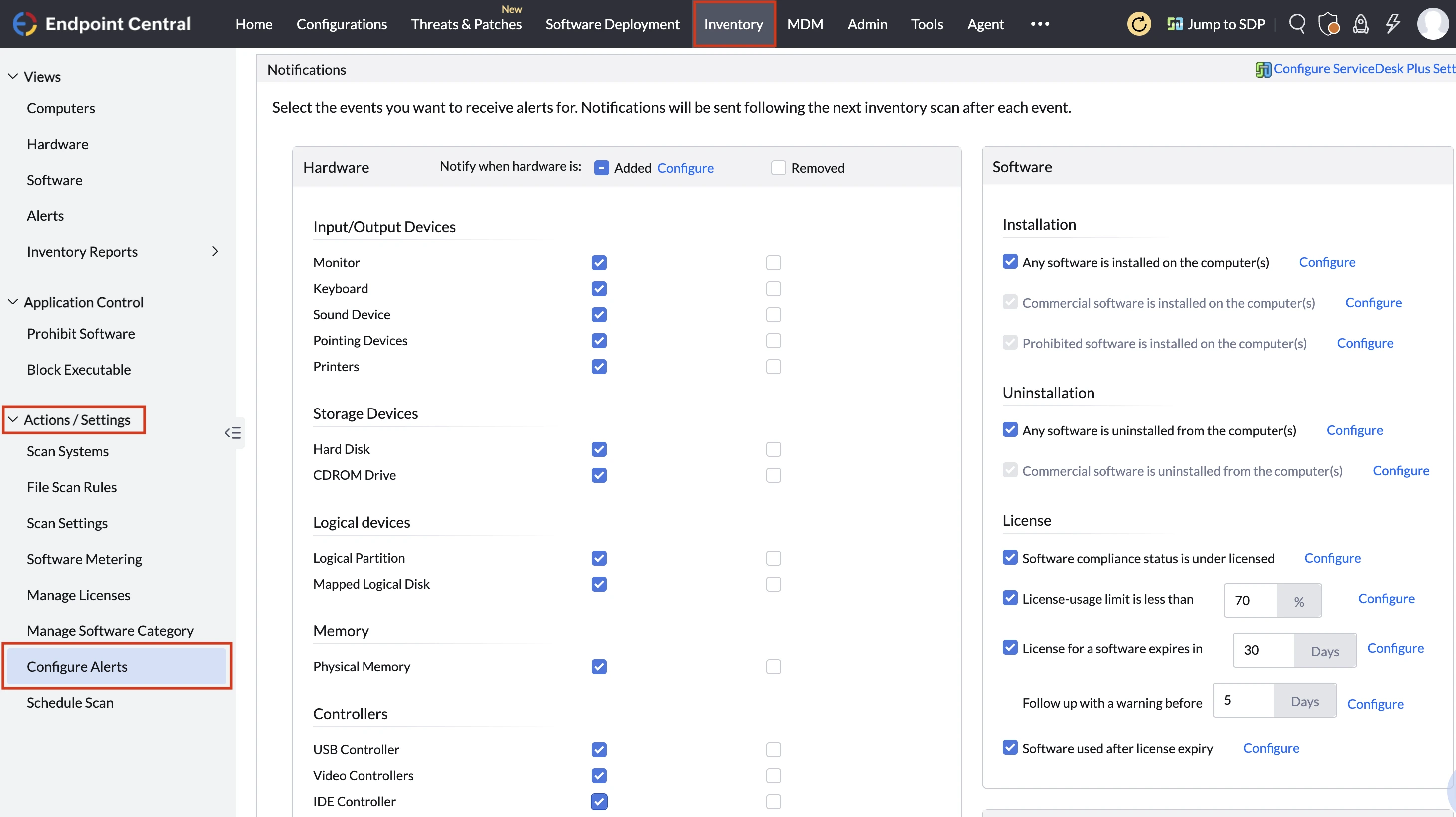
Task: Click Configure link next to hardware Added
Action: tap(685, 168)
